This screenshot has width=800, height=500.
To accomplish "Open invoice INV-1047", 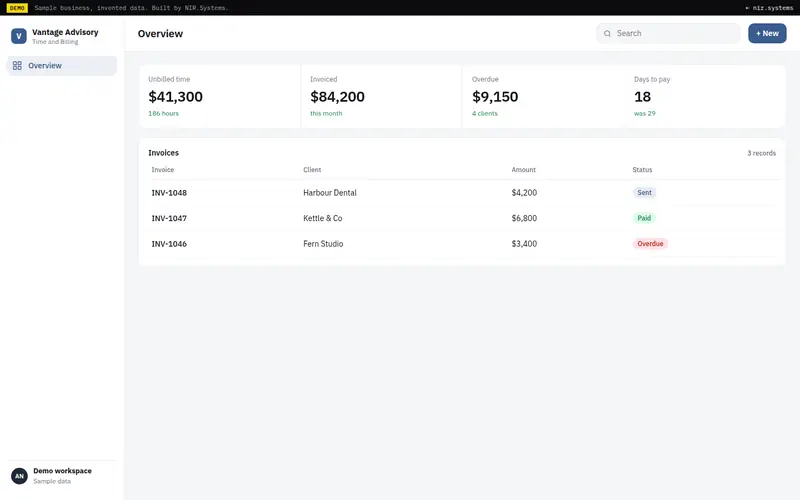I will (x=169, y=218).
